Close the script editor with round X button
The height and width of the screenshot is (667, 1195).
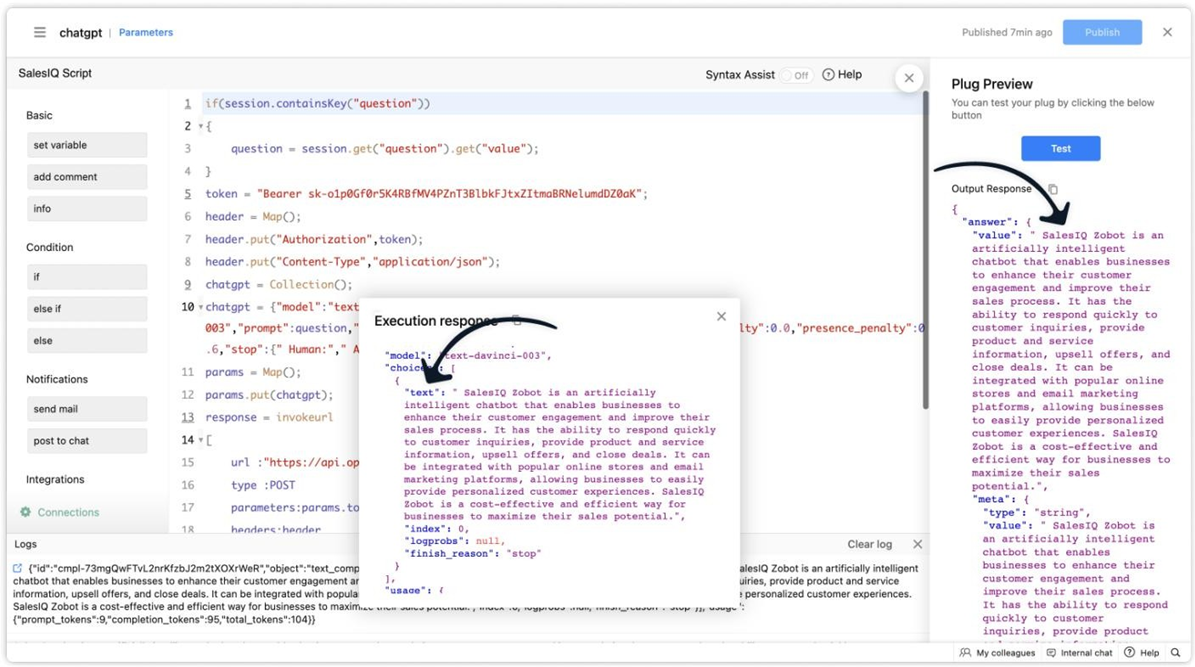tap(908, 78)
